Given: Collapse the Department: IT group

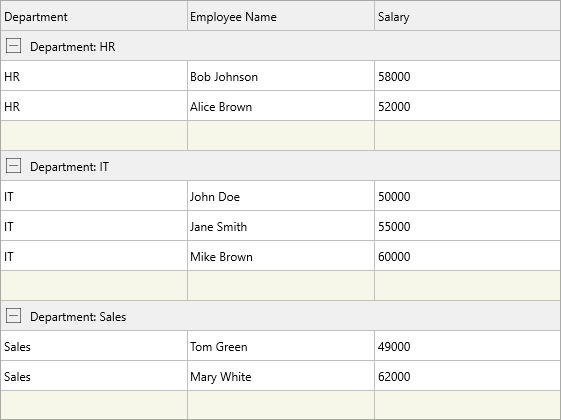Looking at the screenshot, I should [x=14, y=166].
